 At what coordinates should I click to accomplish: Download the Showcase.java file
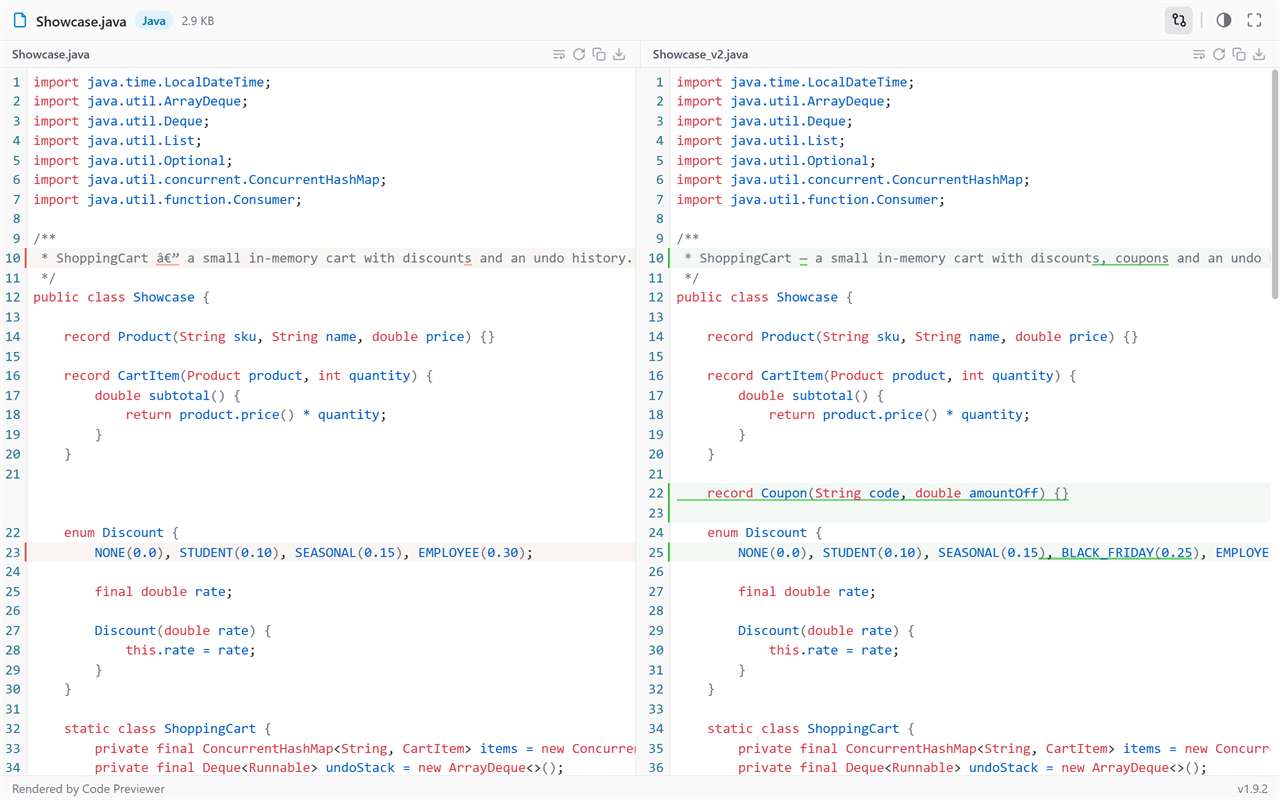tap(619, 54)
